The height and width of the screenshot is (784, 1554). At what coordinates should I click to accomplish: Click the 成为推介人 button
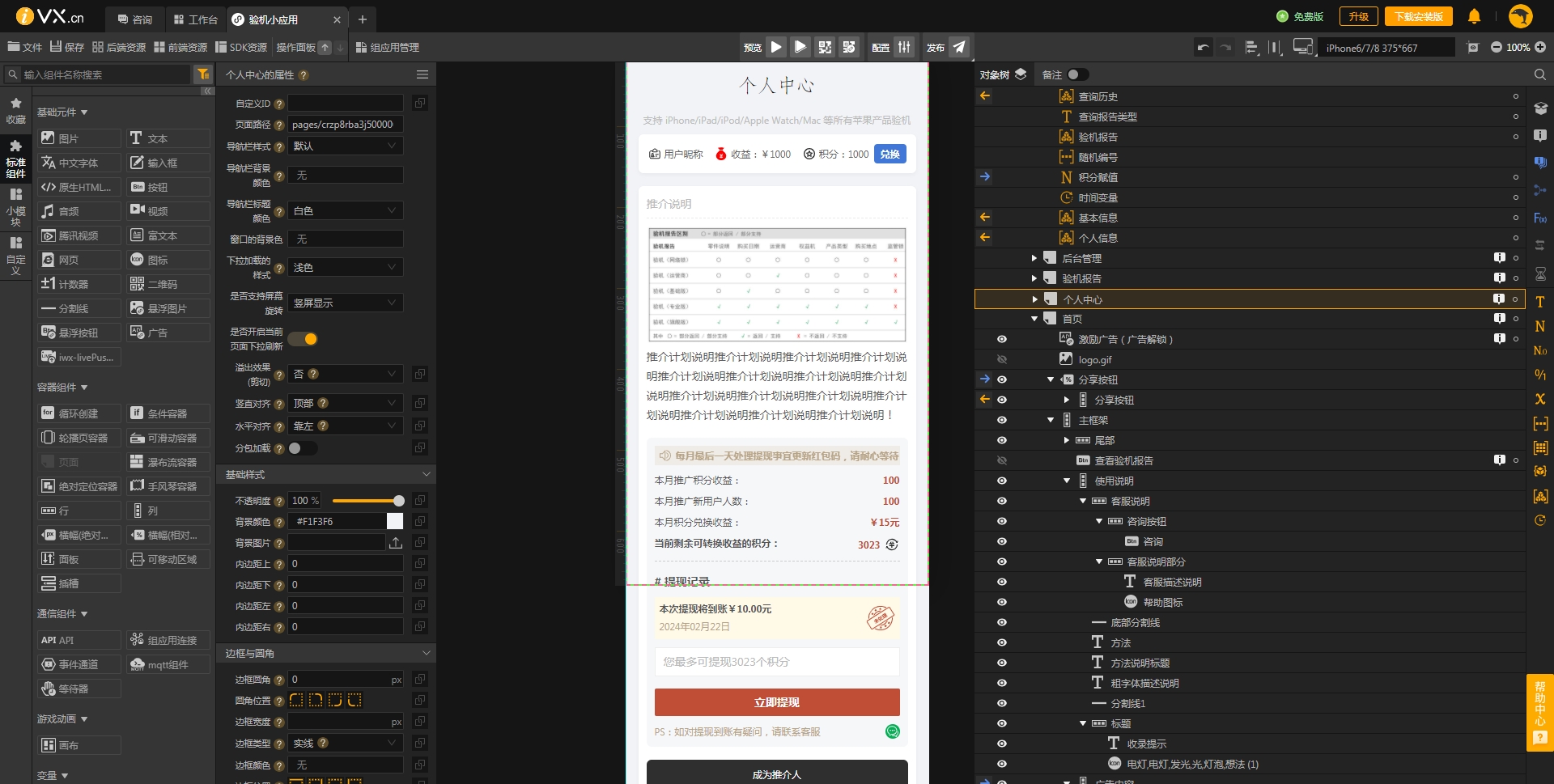[777, 773]
